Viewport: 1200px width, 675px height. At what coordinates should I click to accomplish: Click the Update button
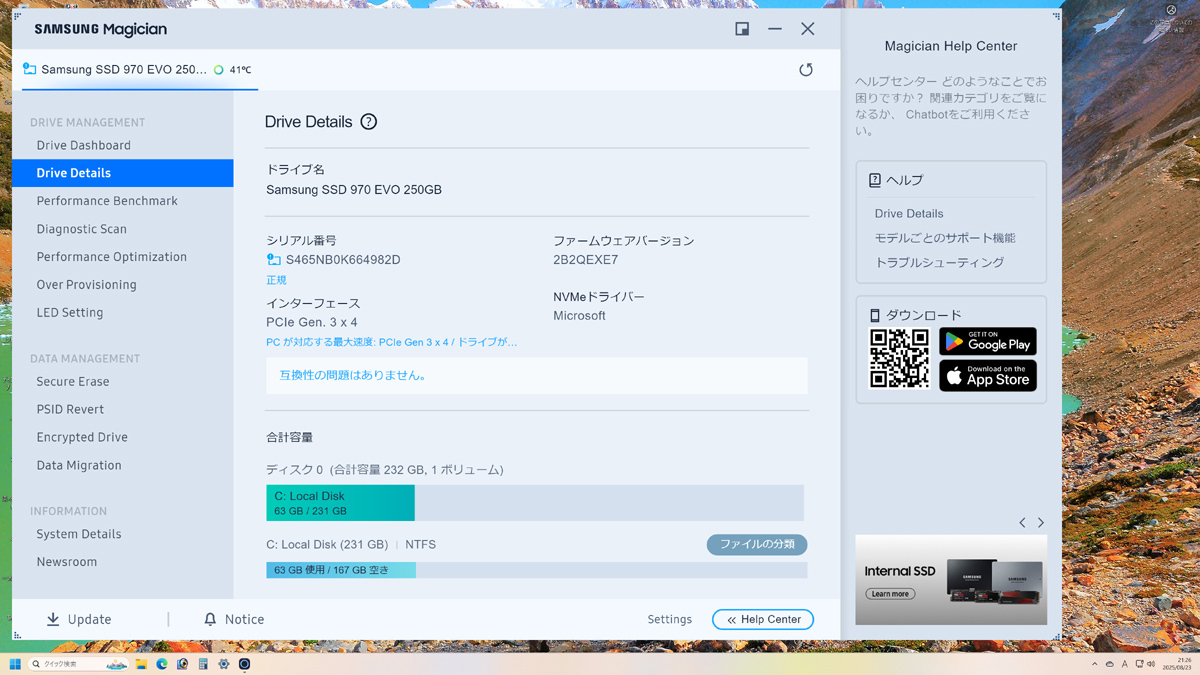point(79,620)
